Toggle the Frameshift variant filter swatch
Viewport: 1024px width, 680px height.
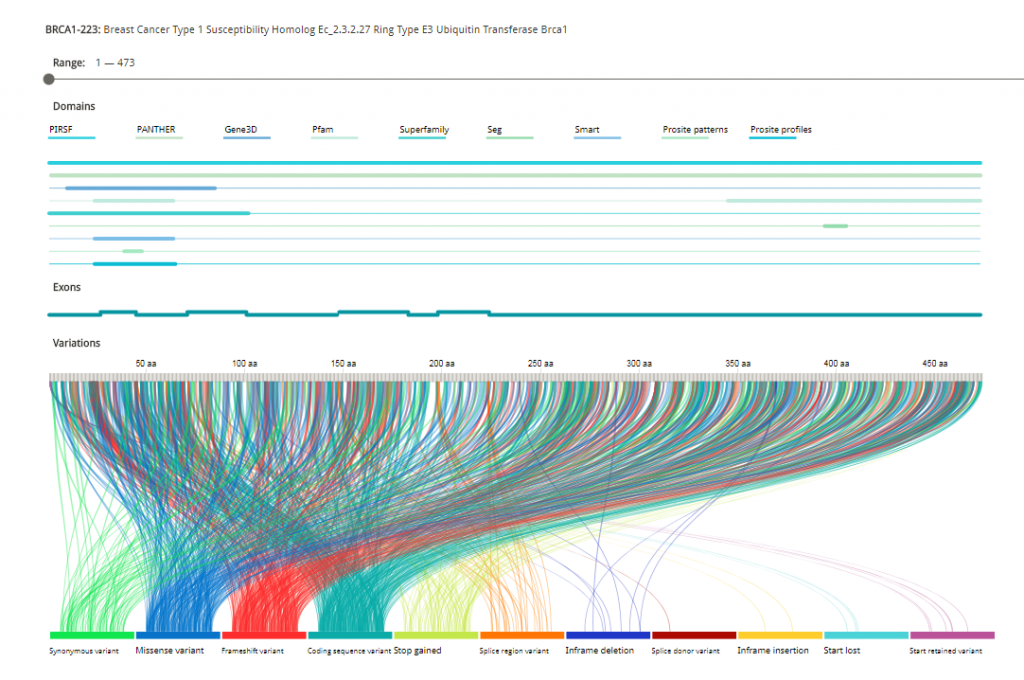coord(264,635)
